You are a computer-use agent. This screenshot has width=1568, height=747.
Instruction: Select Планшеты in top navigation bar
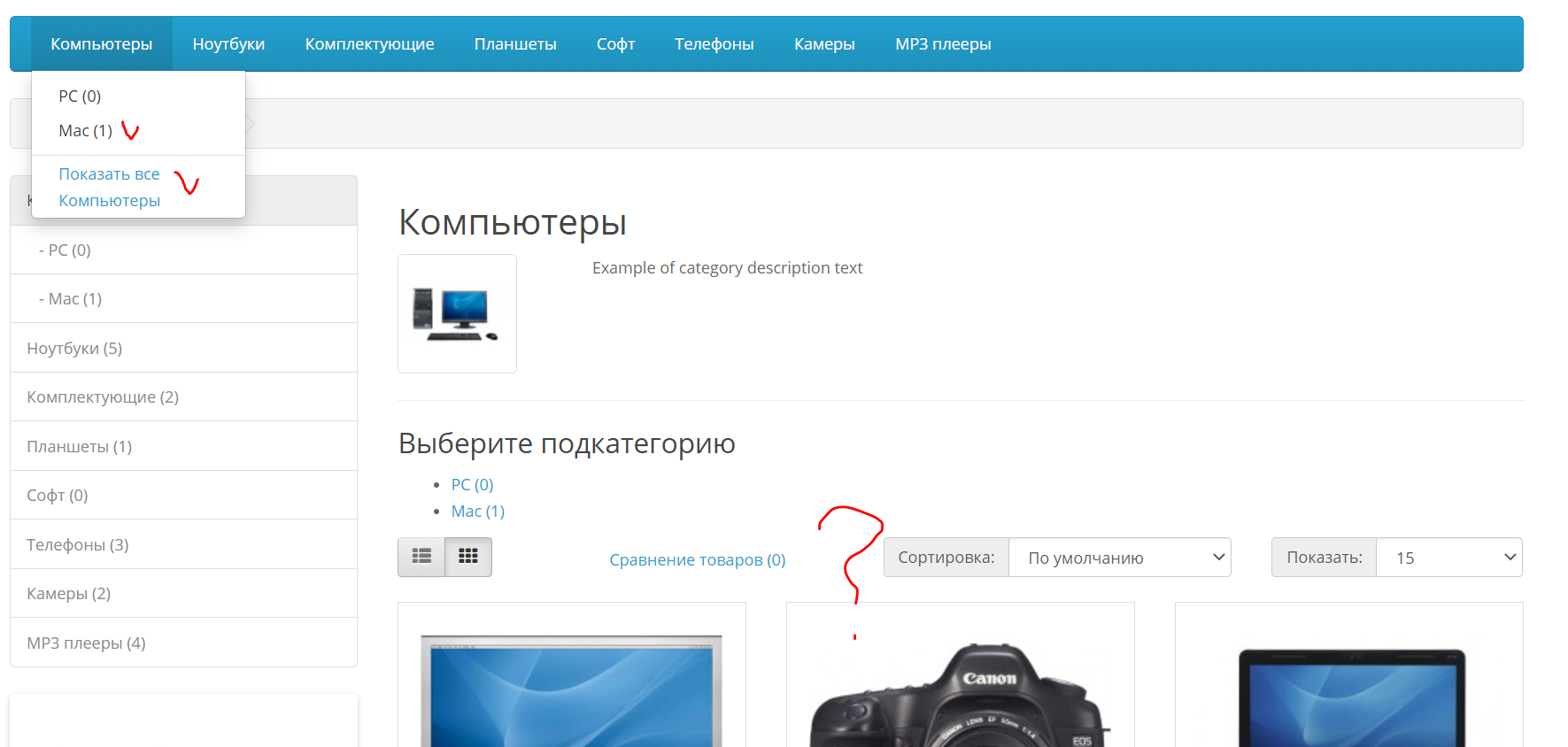[x=515, y=44]
